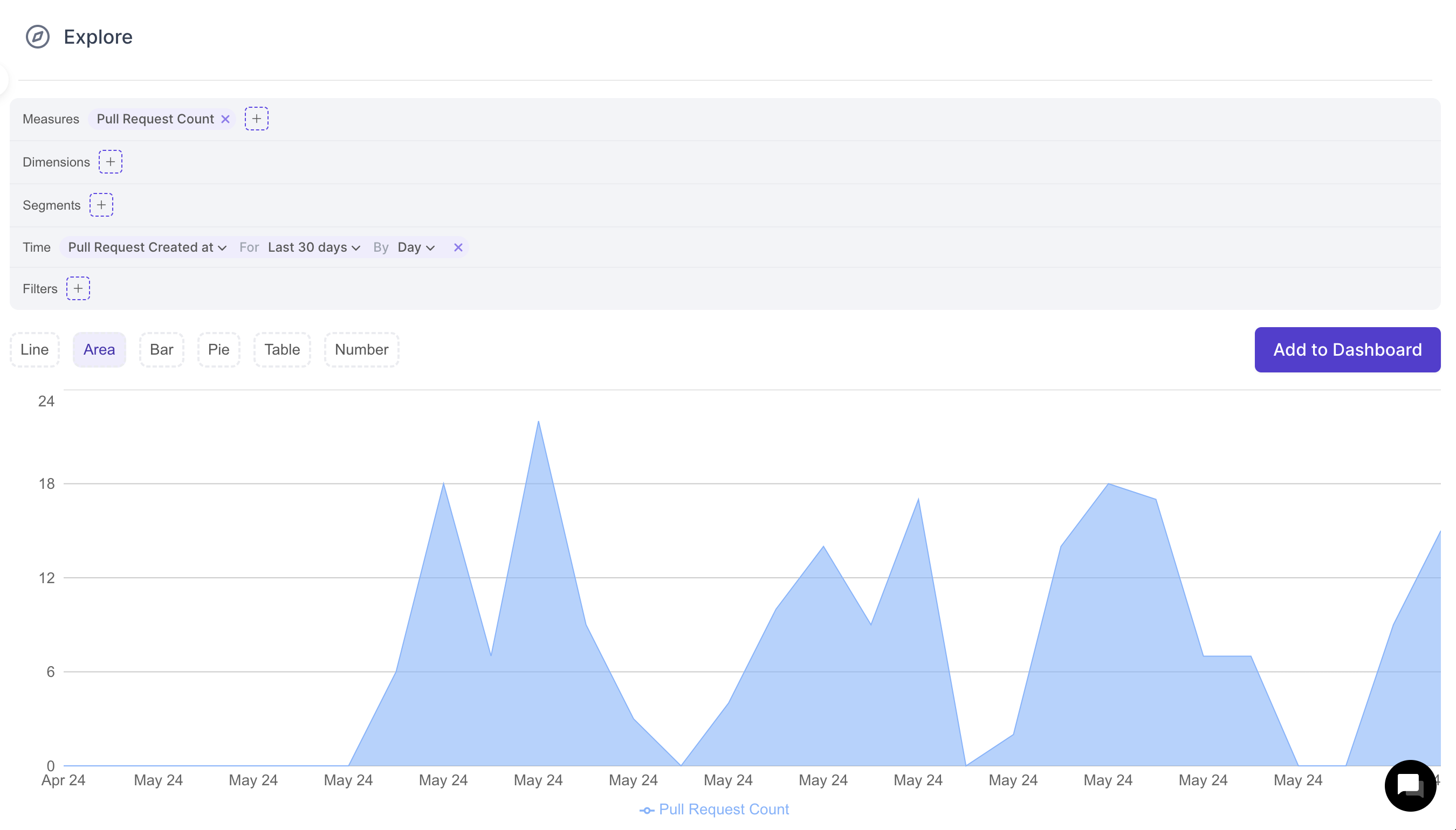This screenshot has height=830, width=1456.
Task: Display result as Number
Action: pyautogui.click(x=361, y=349)
